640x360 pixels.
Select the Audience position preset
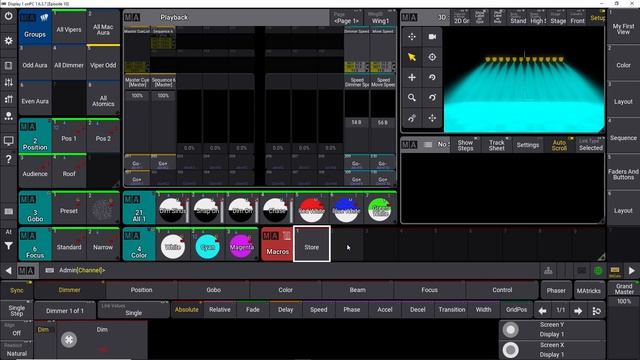pyautogui.click(x=35, y=171)
